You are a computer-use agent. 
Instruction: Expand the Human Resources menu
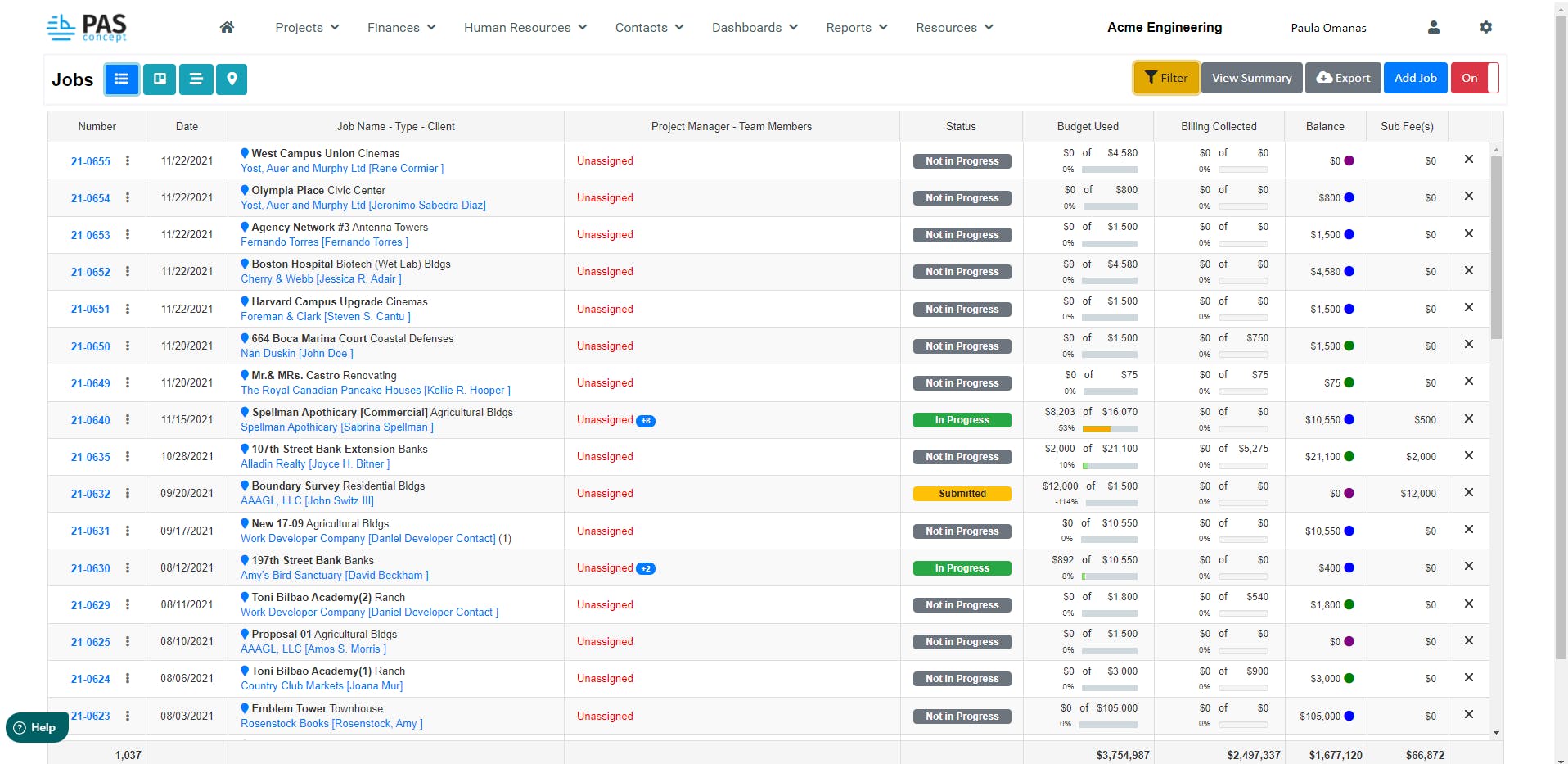point(525,28)
